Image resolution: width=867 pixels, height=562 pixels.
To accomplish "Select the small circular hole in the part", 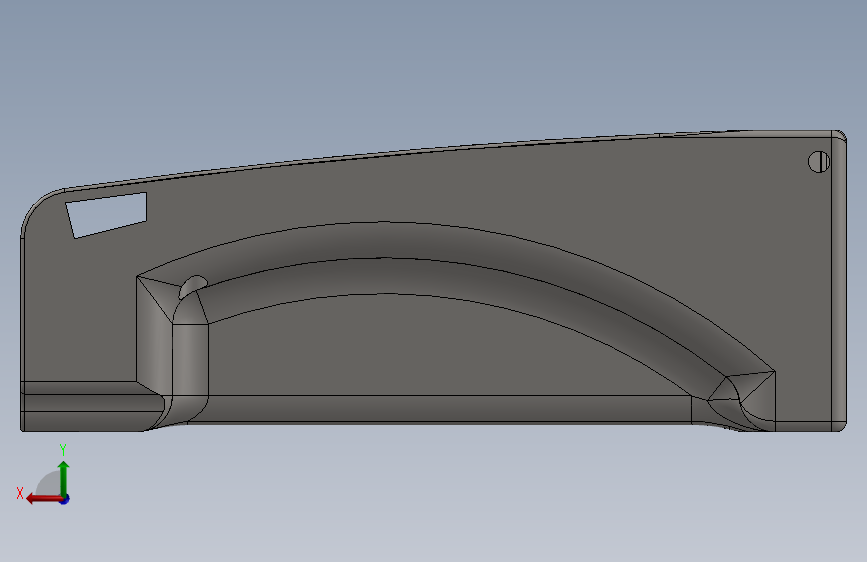I will (818, 162).
